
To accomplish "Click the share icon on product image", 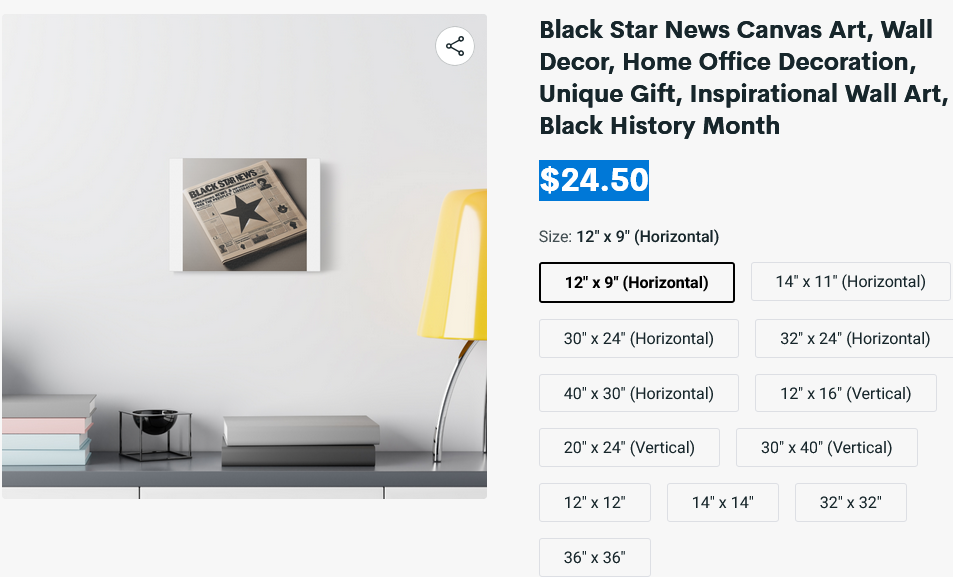I will point(455,46).
